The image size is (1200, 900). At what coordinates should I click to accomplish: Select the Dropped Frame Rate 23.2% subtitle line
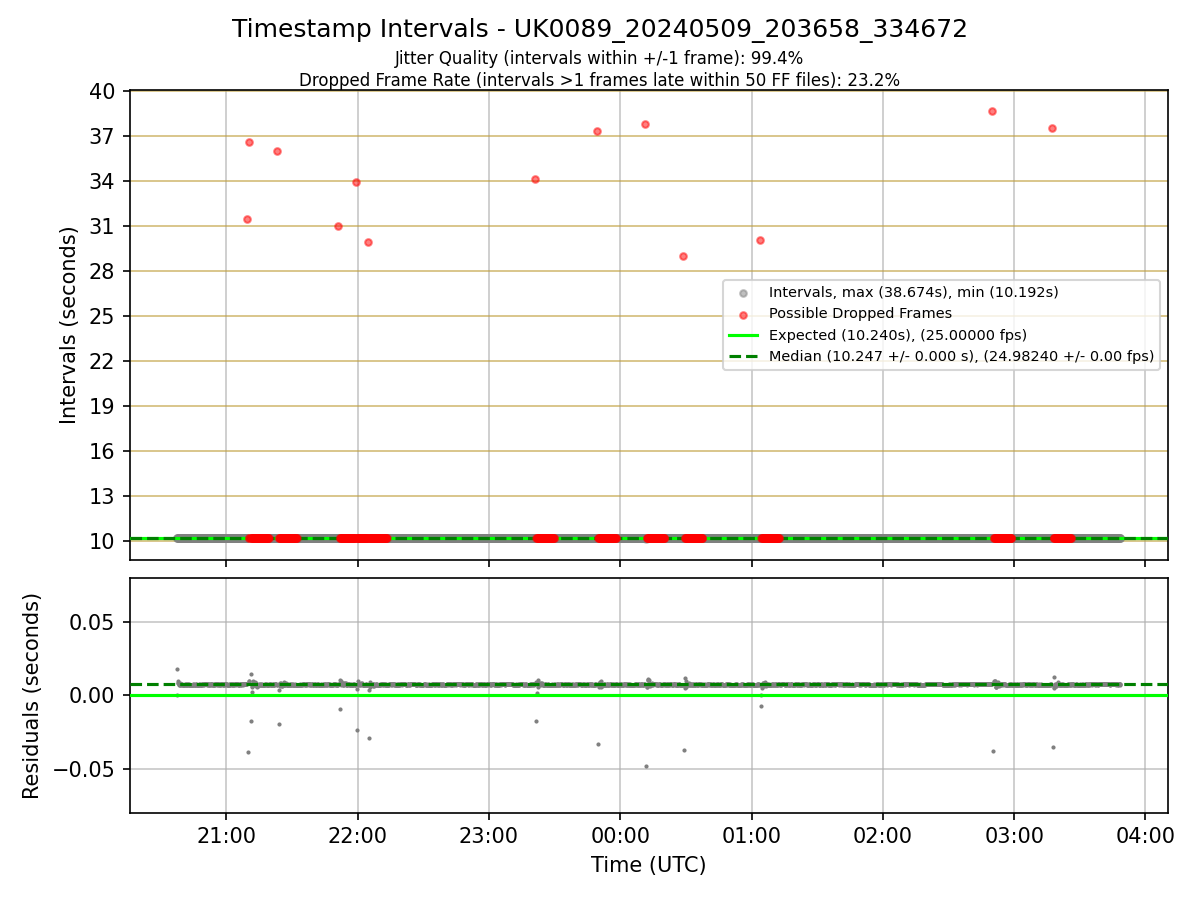[x=599, y=80]
